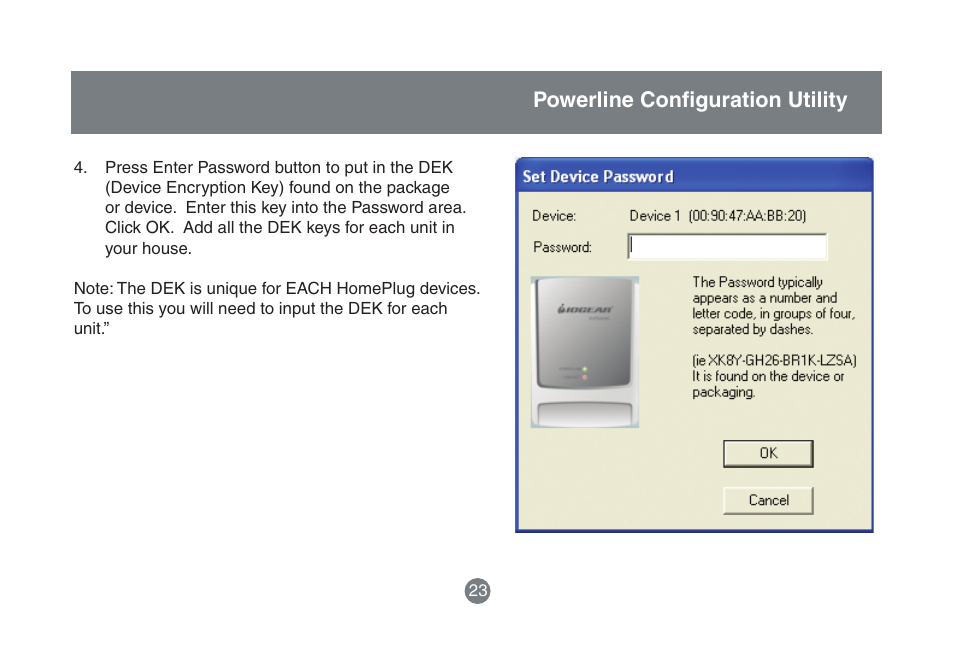954x664 pixels.
Task: Click the Password input field
Action: point(727,246)
